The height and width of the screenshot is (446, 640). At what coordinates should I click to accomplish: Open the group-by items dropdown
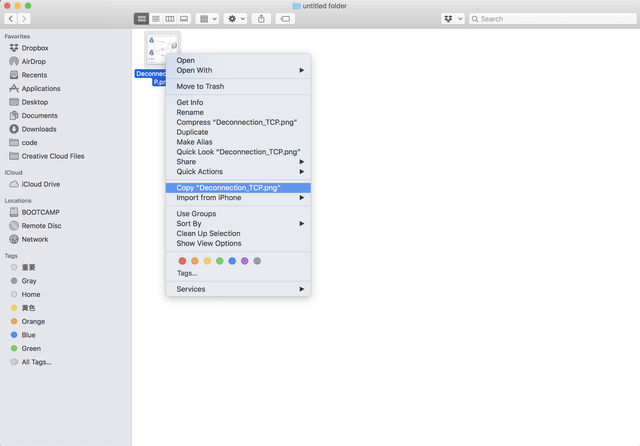[x=208, y=19]
